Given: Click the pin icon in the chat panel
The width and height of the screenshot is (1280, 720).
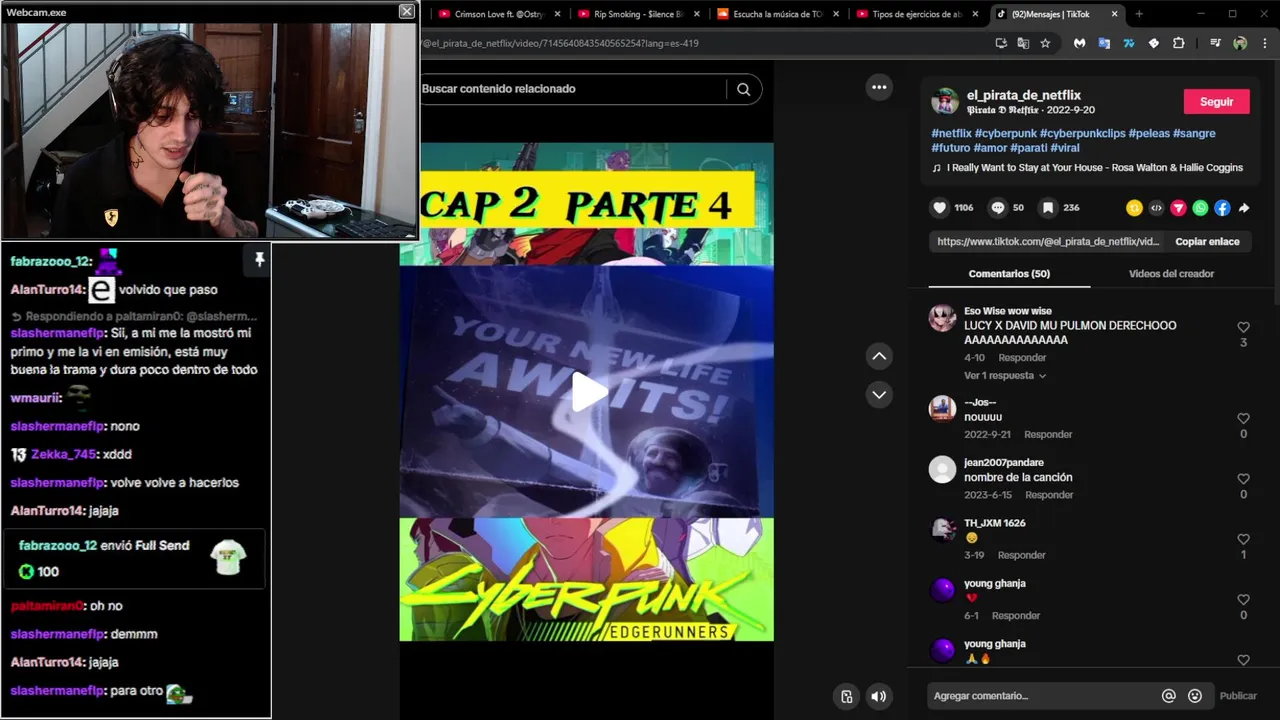Looking at the screenshot, I should (x=259, y=260).
